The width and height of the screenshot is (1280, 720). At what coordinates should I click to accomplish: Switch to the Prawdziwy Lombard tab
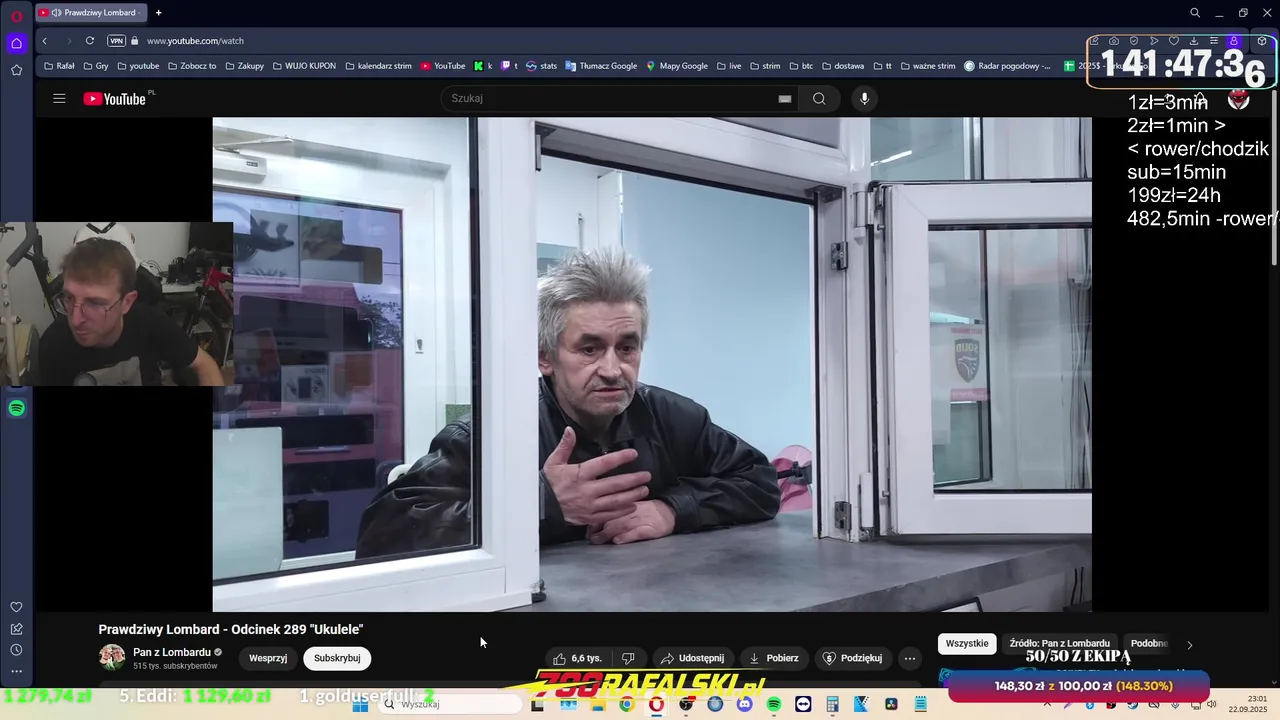tap(90, 13)
